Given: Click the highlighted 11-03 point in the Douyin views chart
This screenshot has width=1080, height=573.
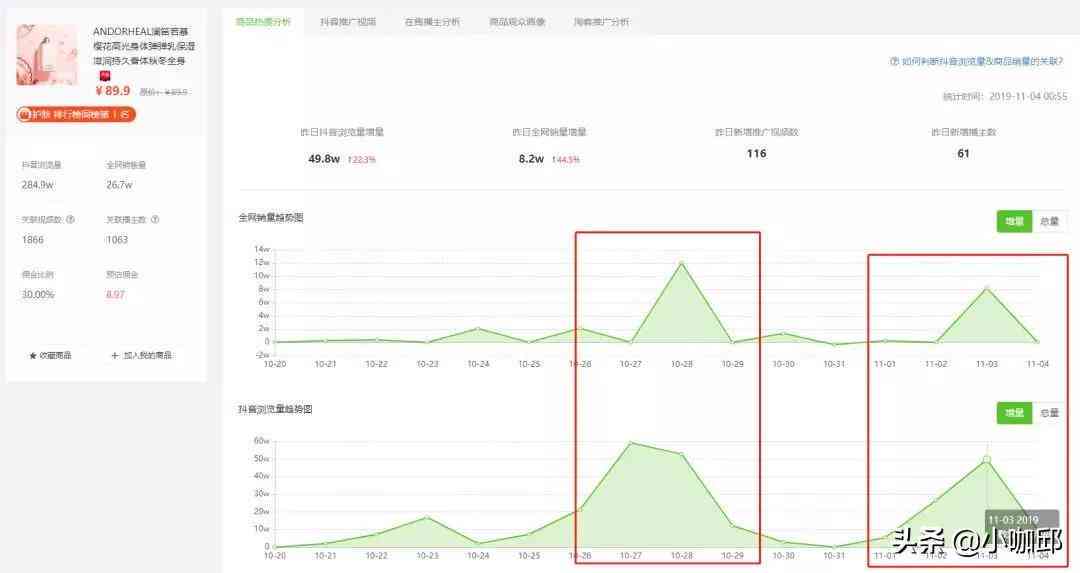Looking at the screenshot, I should click(x=986, y=459).
